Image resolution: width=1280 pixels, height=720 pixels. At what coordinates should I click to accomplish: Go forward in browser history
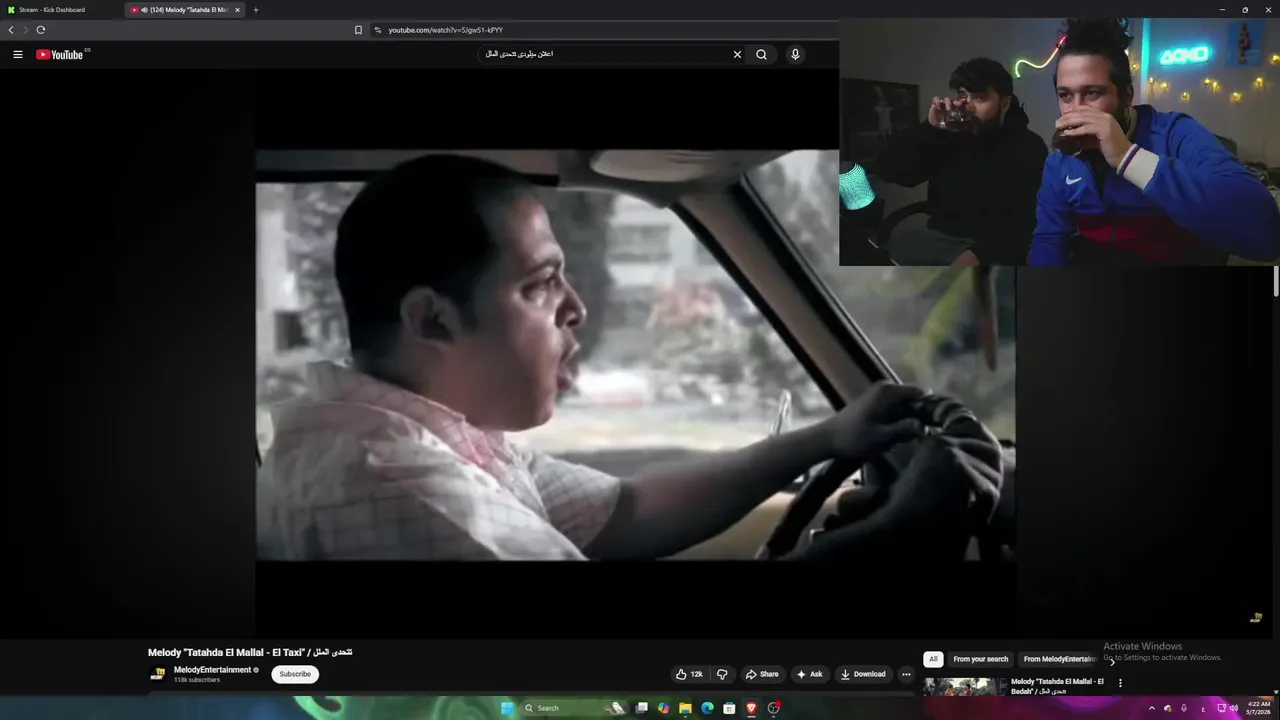pyautogui.click(x=25, y=30)
